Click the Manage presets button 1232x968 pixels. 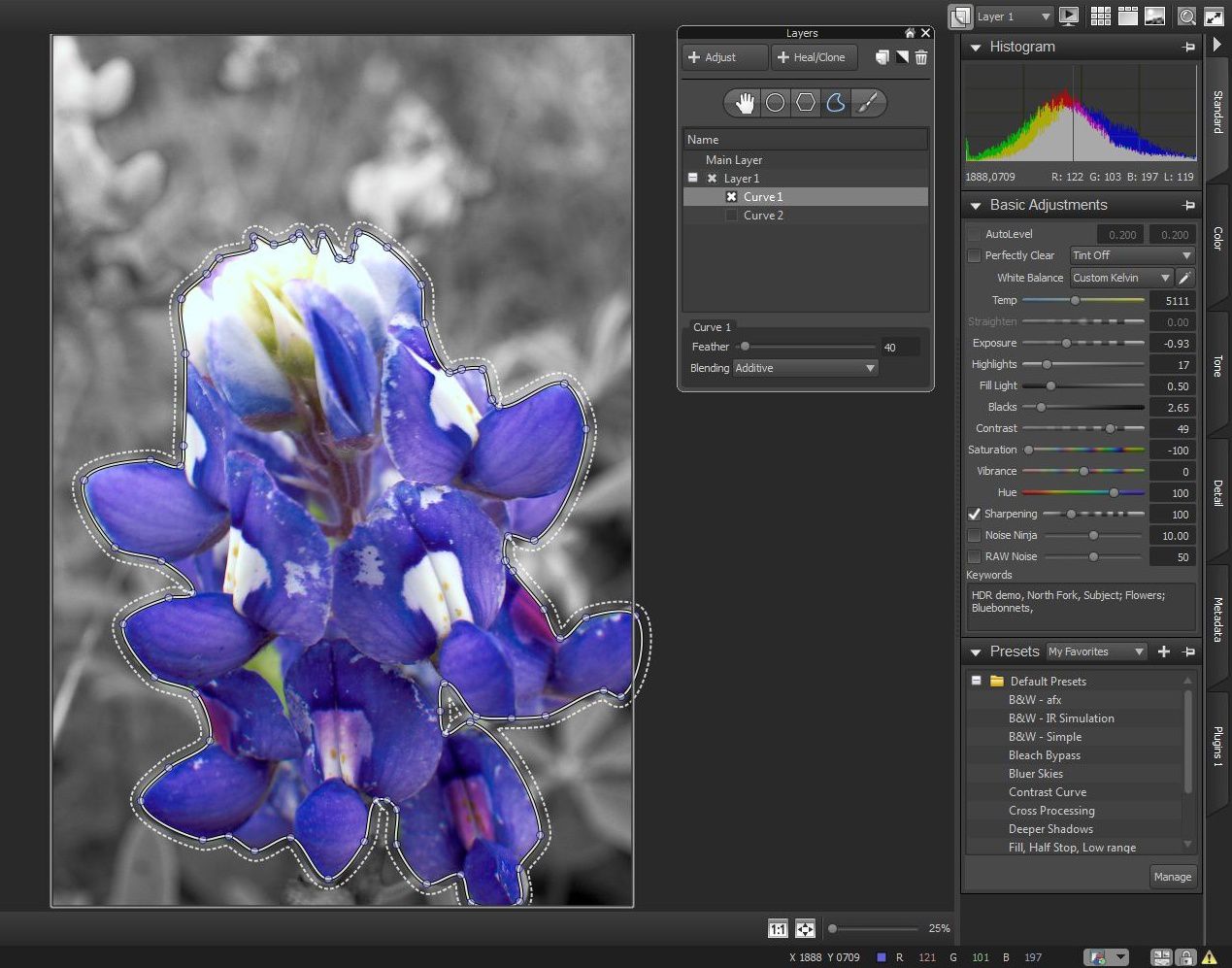(1172, 877)
